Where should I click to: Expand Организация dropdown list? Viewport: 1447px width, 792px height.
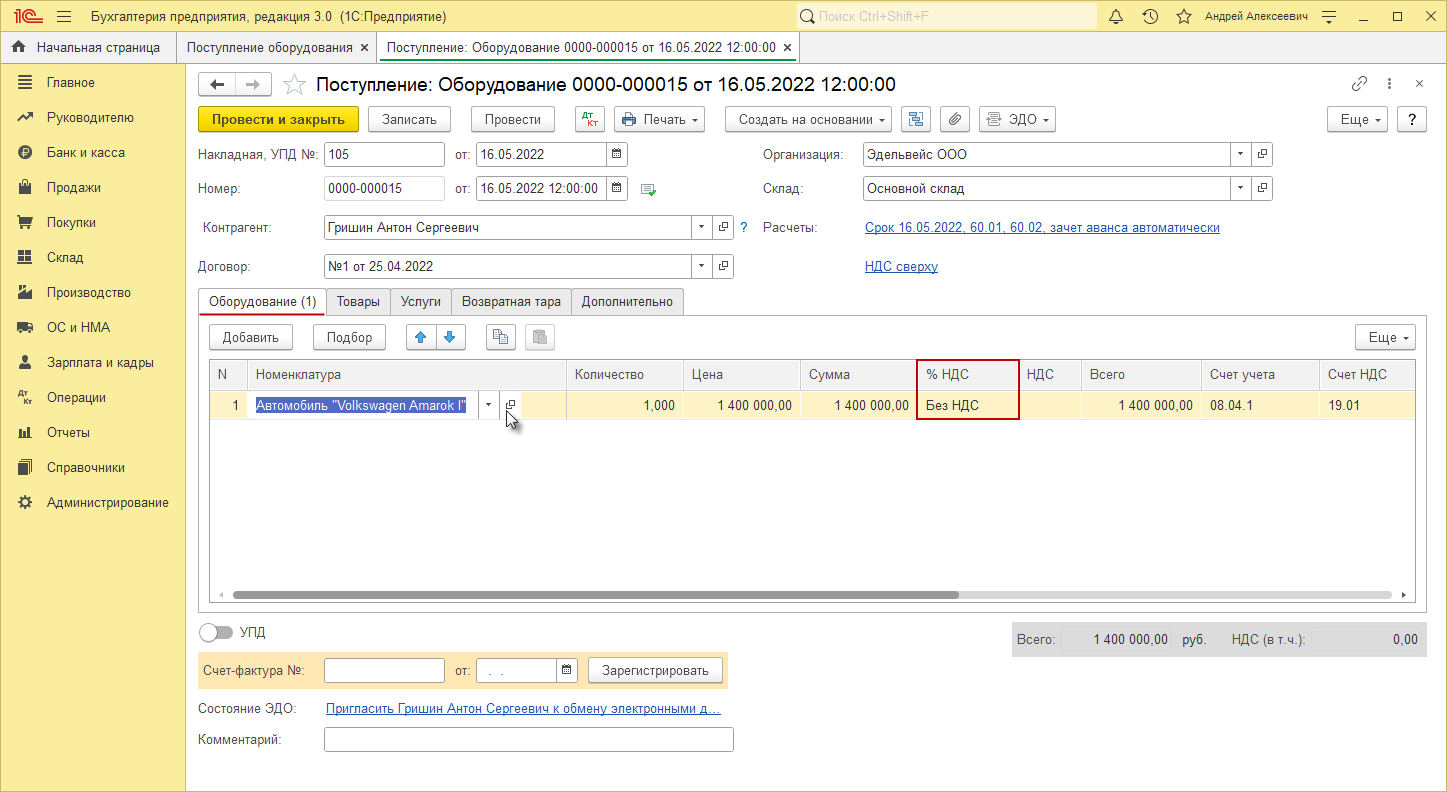[1240, 154]
